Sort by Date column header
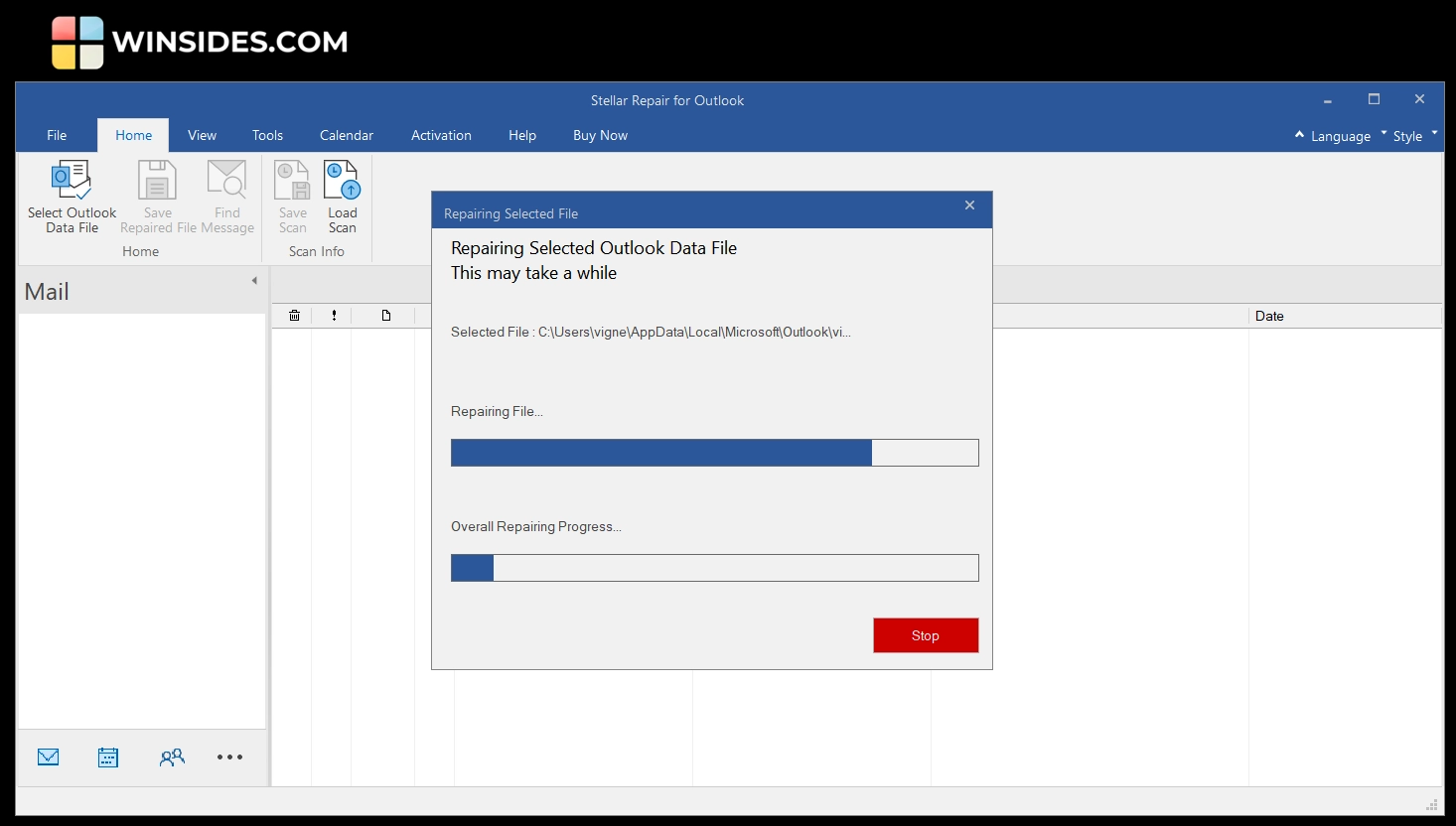 pyautogui.click(x=1345, y=316)
